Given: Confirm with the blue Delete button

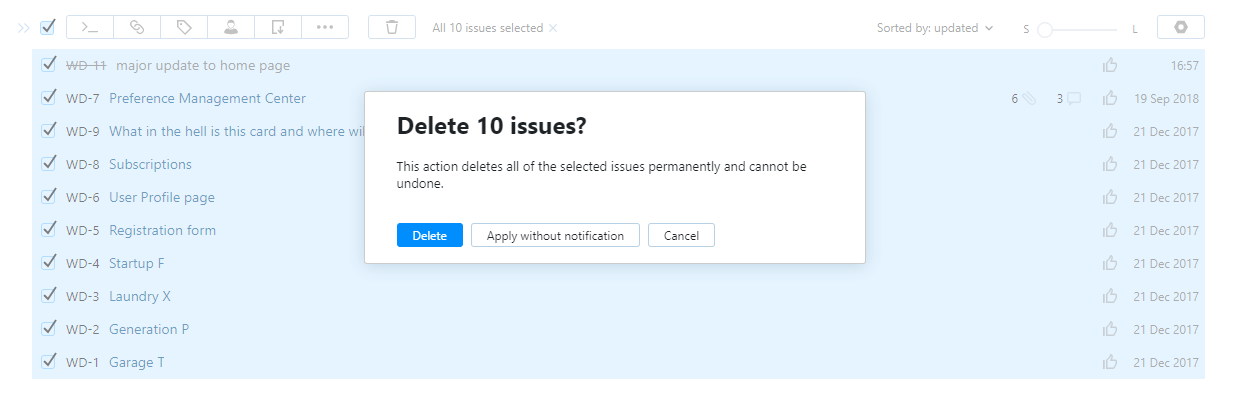Looking at the screenshot, I should click(430, 236).
